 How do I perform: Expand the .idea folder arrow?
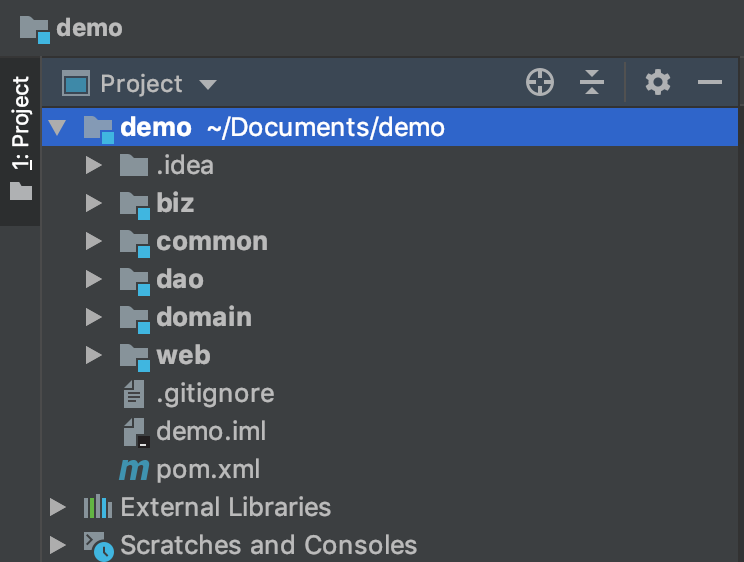[x=94, y=166]
